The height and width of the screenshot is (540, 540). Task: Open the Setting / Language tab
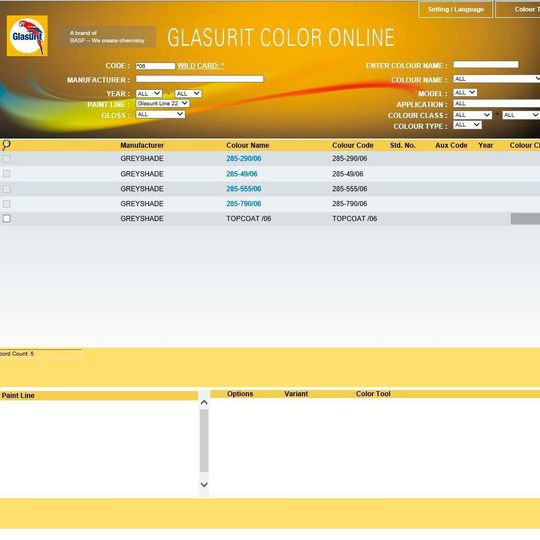point(456,9)
